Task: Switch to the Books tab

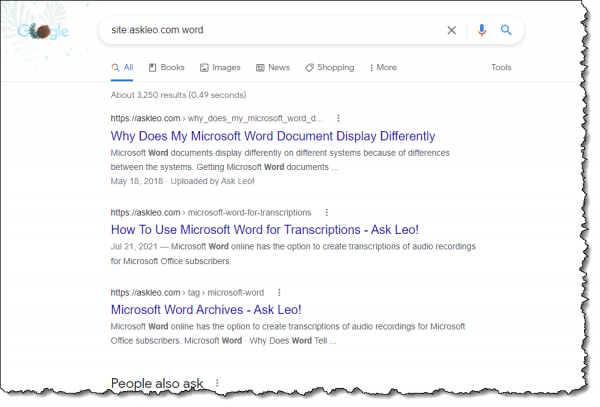Action: (x=166, y=68)
